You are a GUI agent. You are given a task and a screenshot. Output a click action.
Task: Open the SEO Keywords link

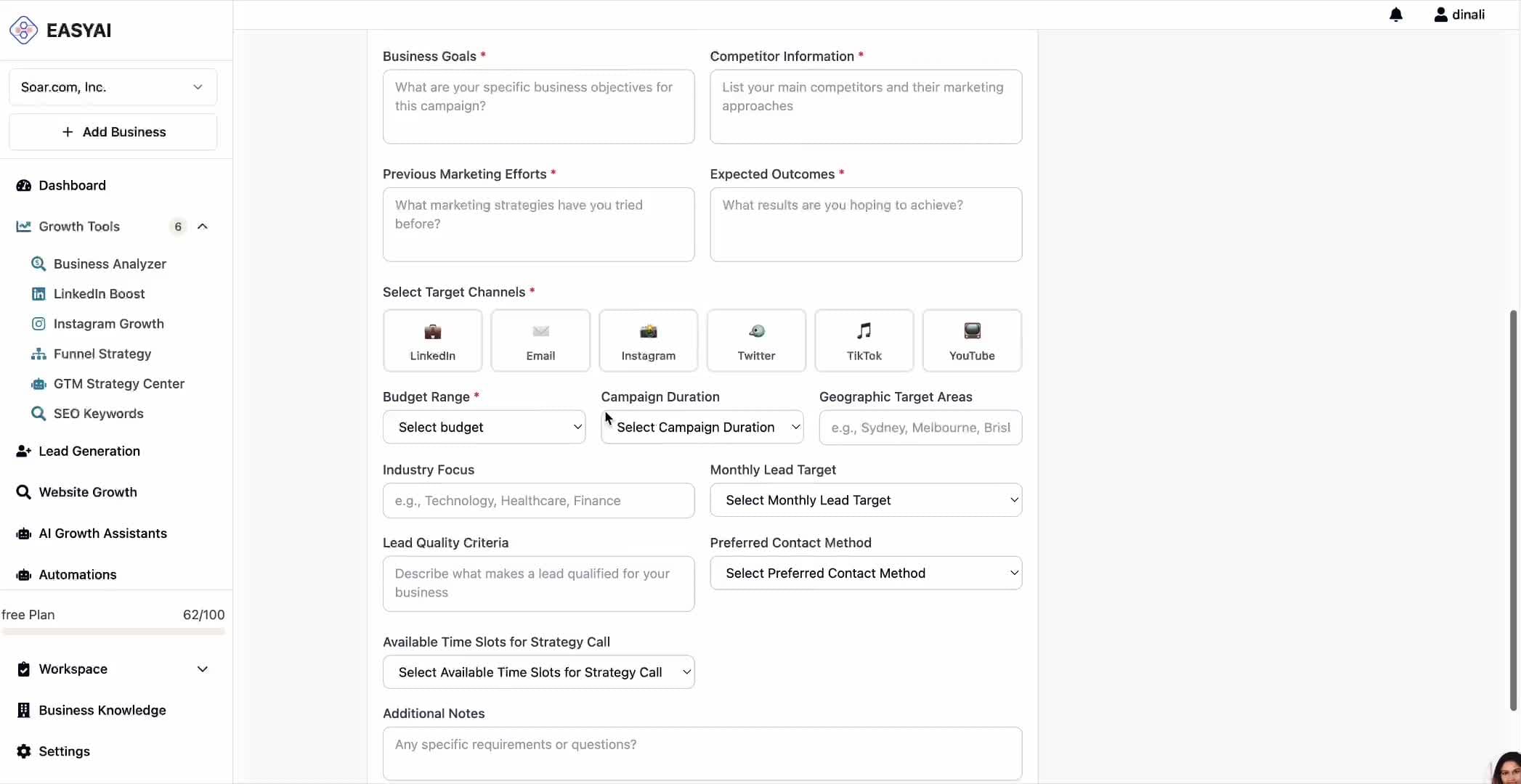pyautogui.click(x=98, y=413)
